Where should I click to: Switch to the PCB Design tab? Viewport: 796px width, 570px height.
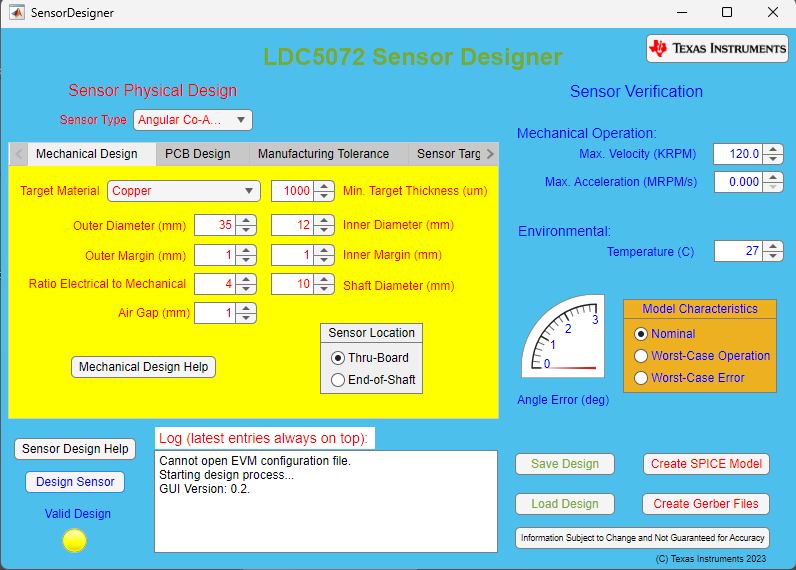[x=197, y=154]
